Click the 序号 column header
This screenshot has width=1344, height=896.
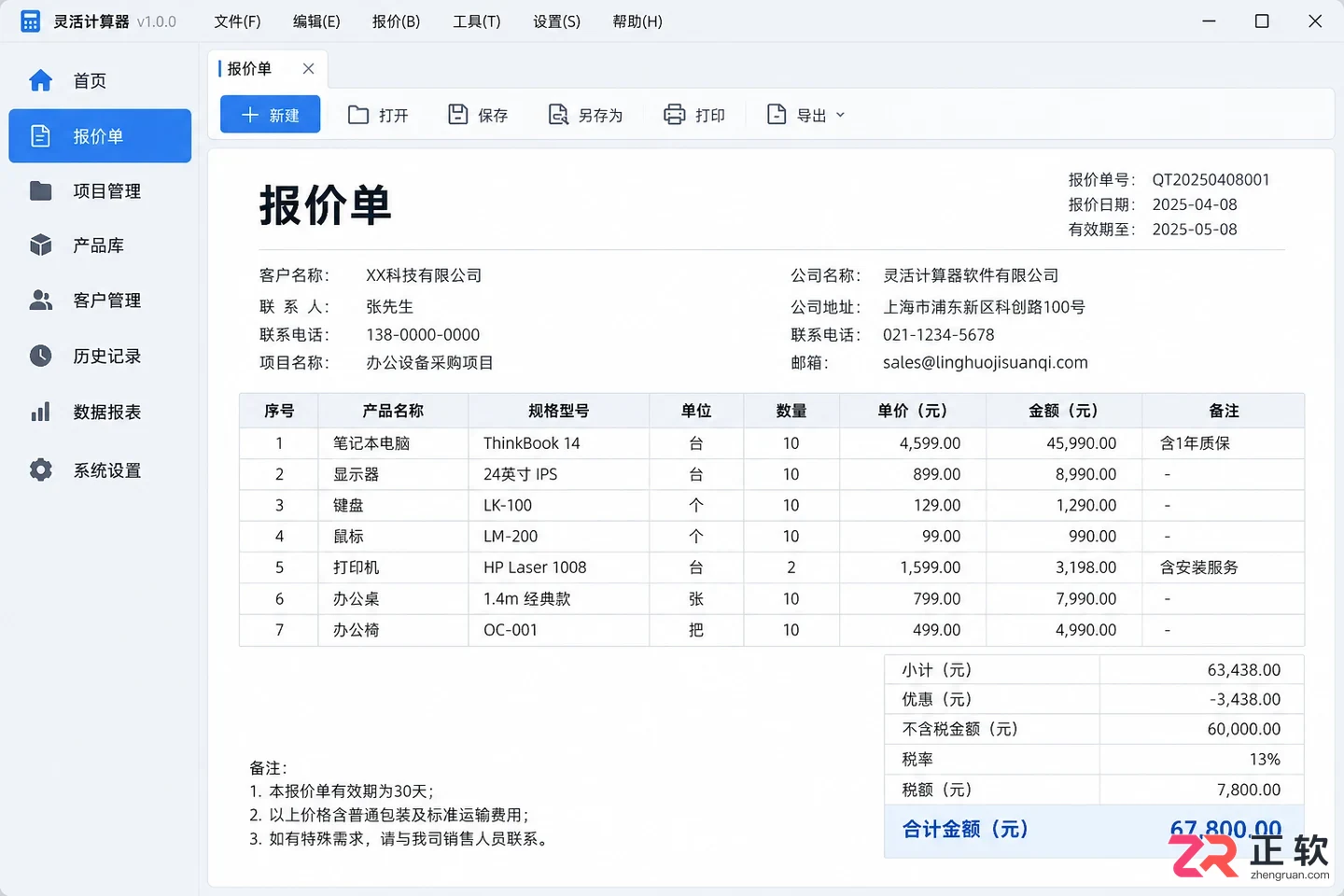278,411
